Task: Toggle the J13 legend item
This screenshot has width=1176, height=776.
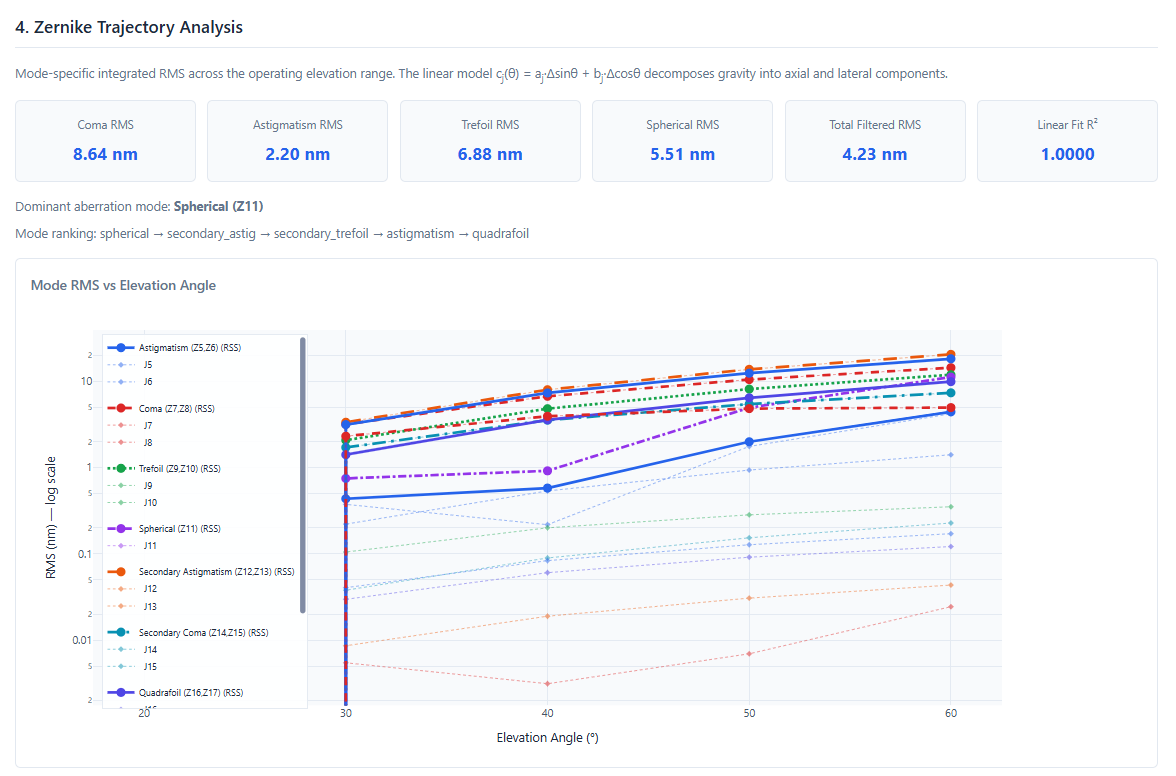Action: pos(149,606)
